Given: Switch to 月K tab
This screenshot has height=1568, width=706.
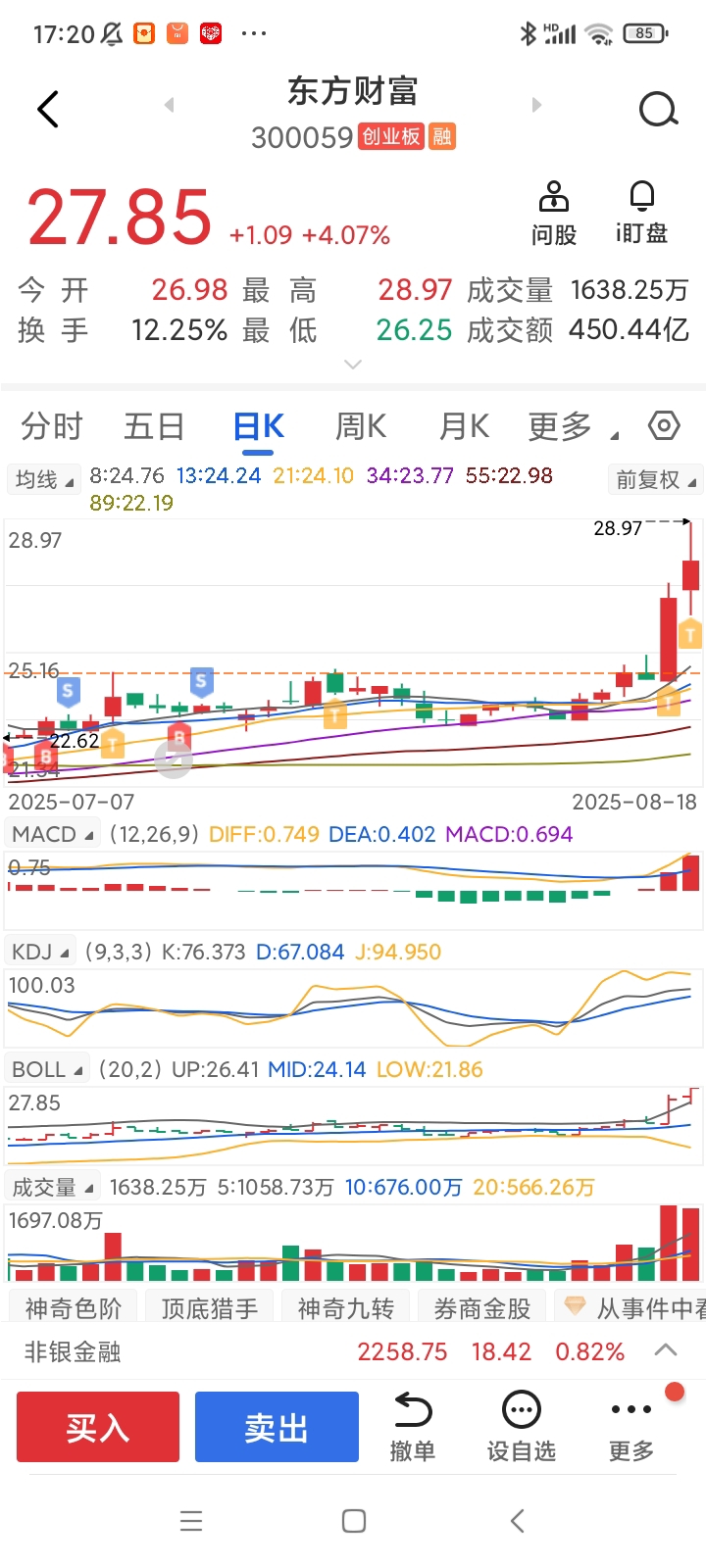Looking at the screenshot, I should point(464,426).
